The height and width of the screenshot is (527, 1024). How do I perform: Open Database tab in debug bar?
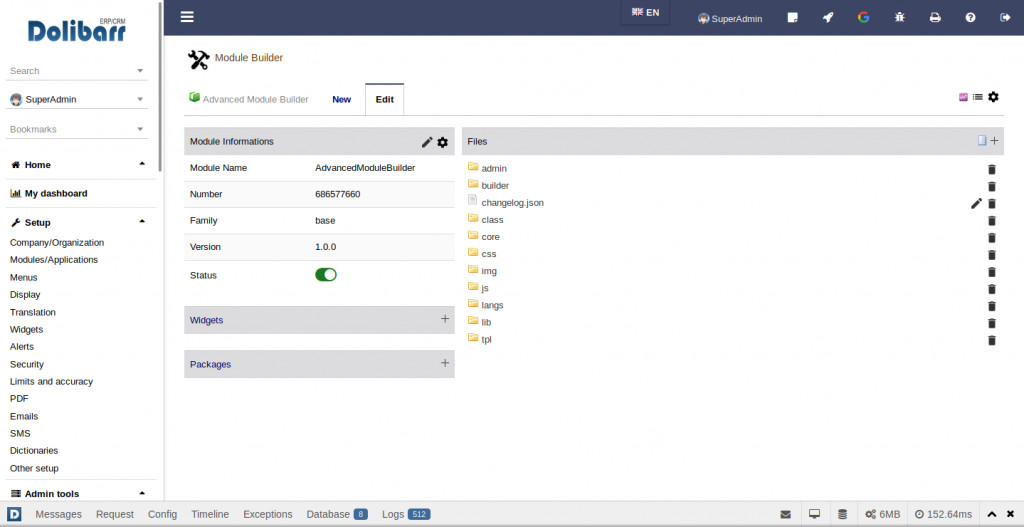337,514
